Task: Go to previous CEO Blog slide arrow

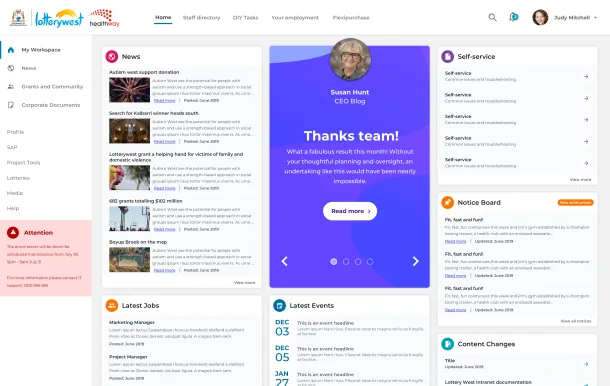Action: click(x=284, y=261)
